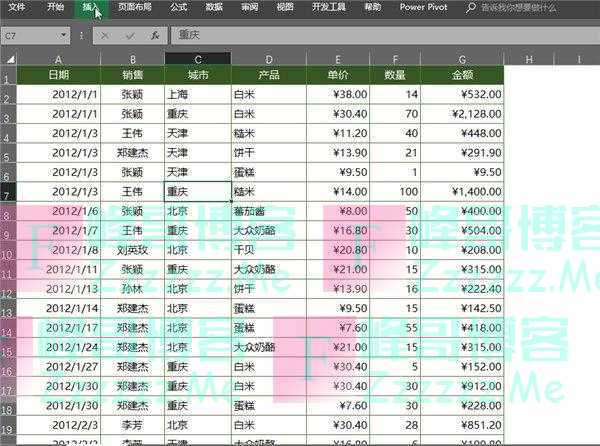
Task: Click the enter checkmark icon in formula bar
Action: (x=130, y=35)
